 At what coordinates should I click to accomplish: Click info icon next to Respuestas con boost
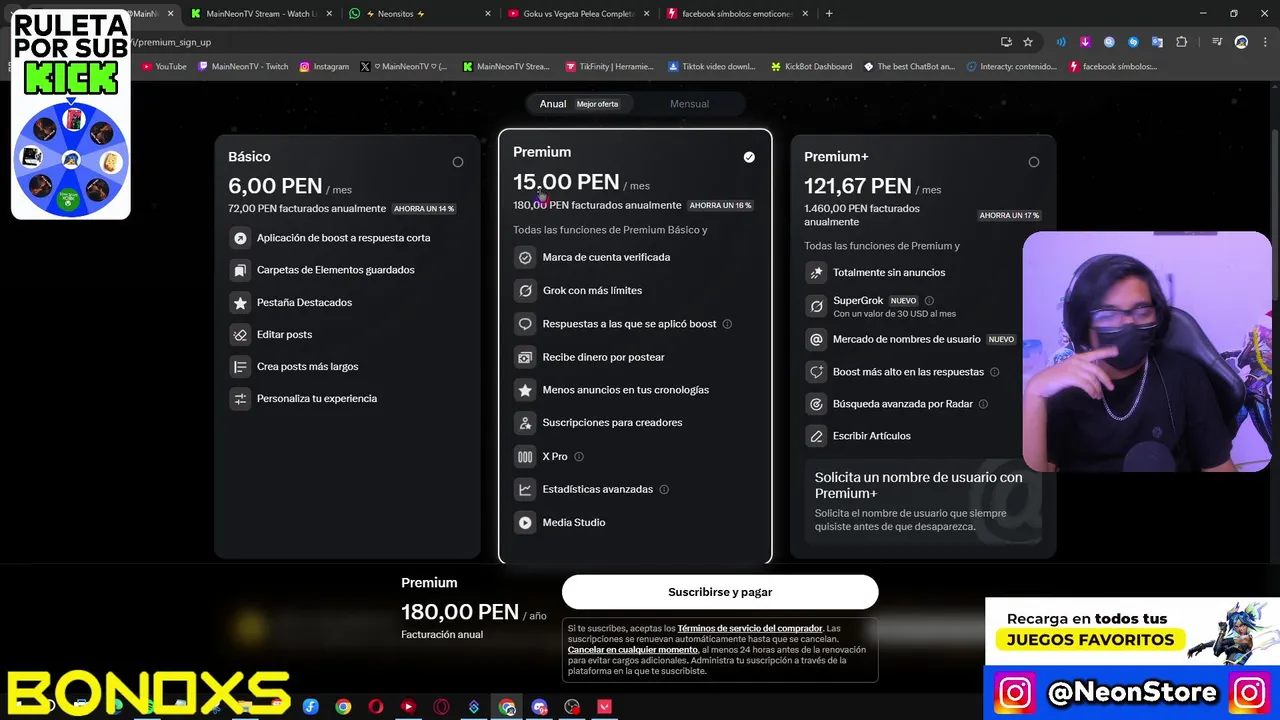click(x=727, y=324)
